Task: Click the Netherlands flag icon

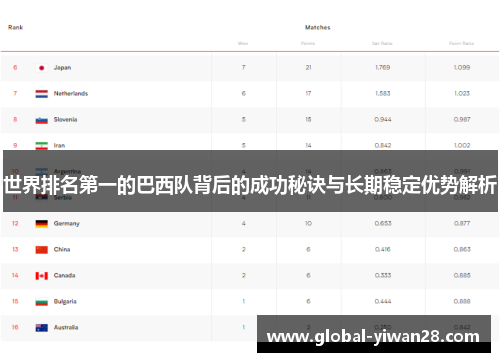Action: pyautogui.click(x=42, y=94)
